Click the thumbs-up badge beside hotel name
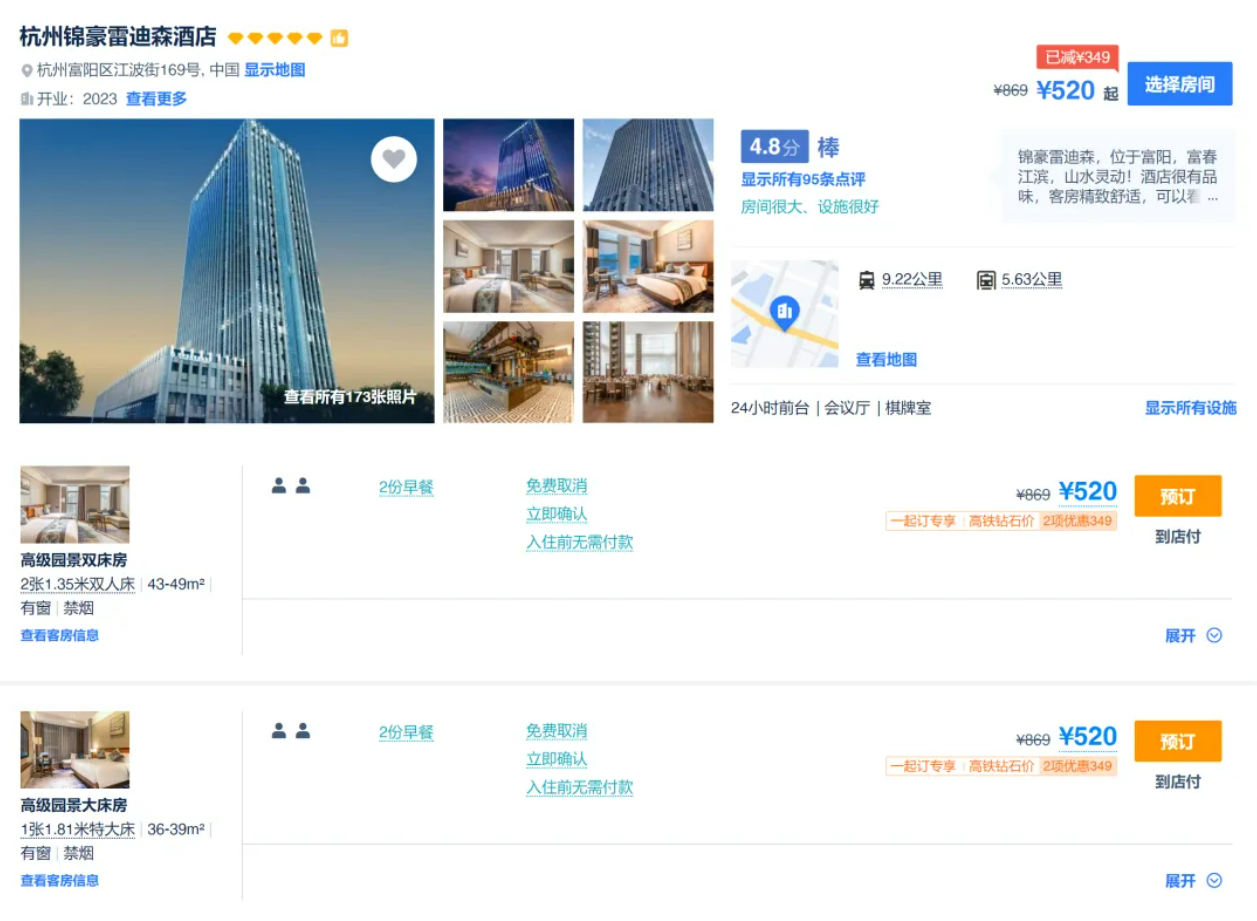Screen dimensions: 1257x921 point(339,39)
